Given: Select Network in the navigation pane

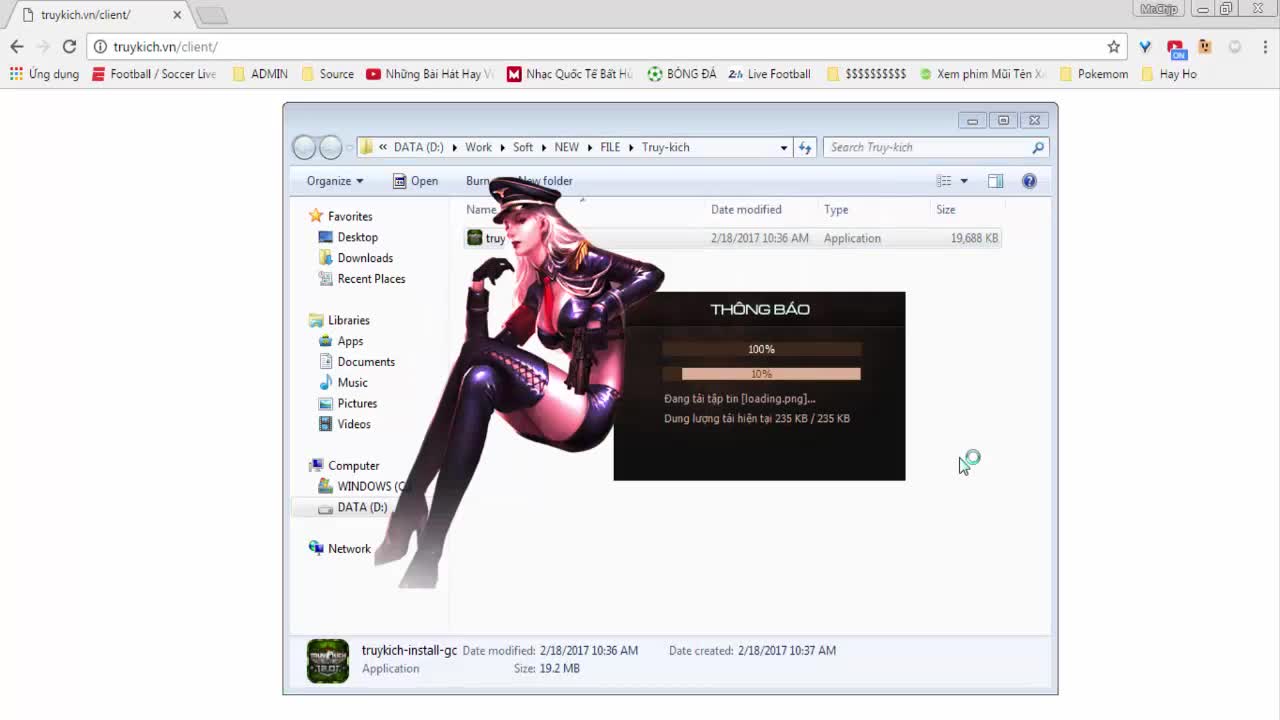Looking at the screenshot, I should pyautogui.click(x=340, y=549).
